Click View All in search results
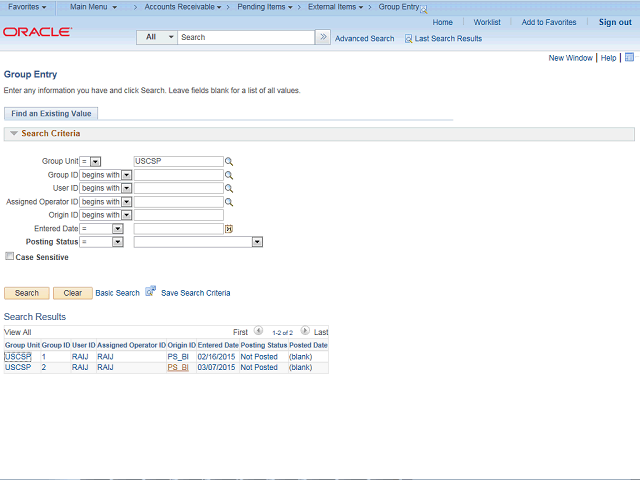The image size is (640, 480). [x=18, y=332]
